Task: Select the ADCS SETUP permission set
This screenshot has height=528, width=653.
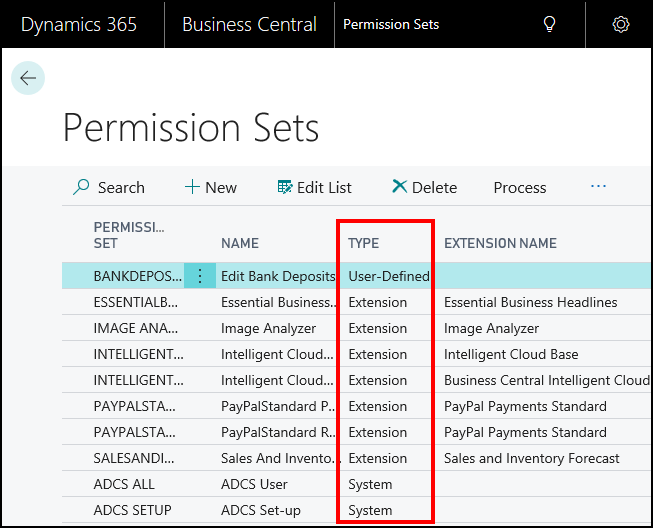Action: tap(132, 510)
